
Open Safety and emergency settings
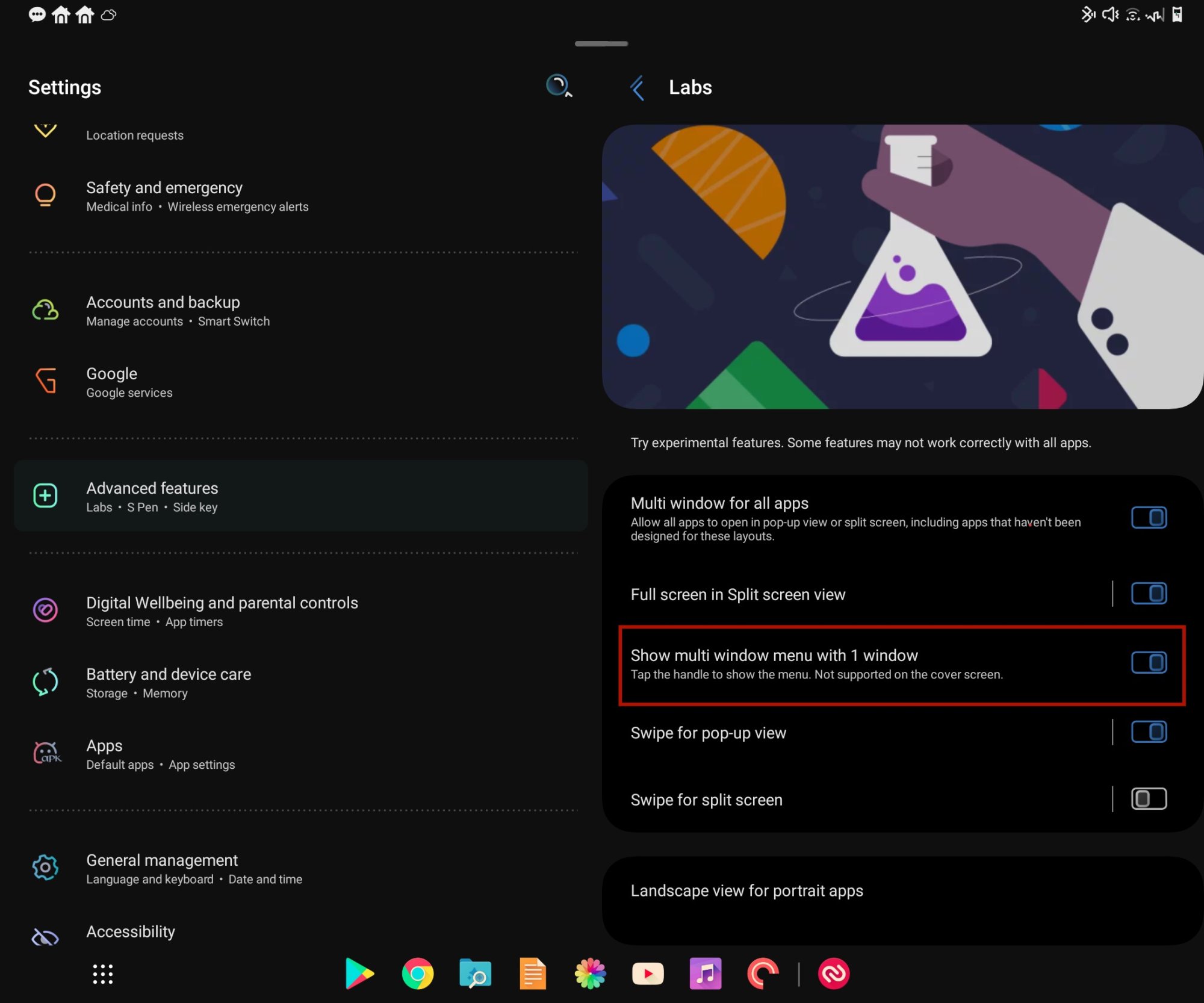(301, 196)
